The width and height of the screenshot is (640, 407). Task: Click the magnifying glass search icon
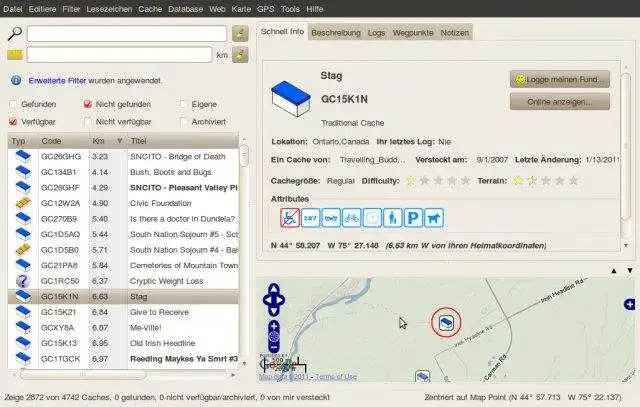(15, 33)
